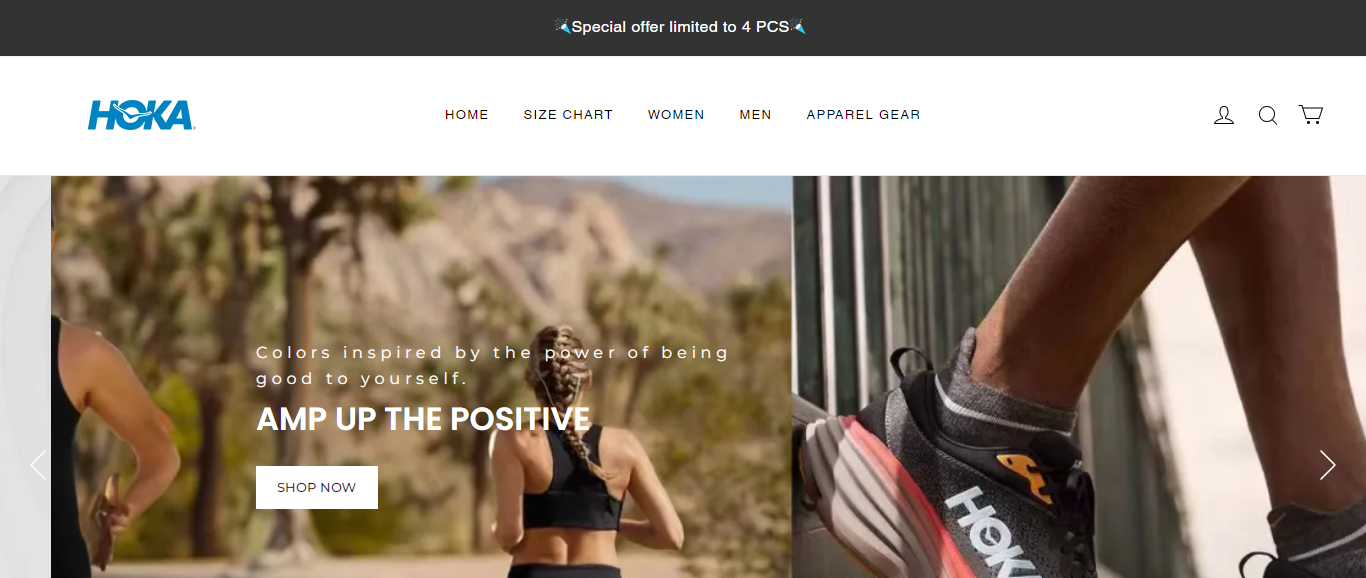Click the 'Special offer limited to 4 PCS' announcement
1366x578 pixels.
click(680, 27)
